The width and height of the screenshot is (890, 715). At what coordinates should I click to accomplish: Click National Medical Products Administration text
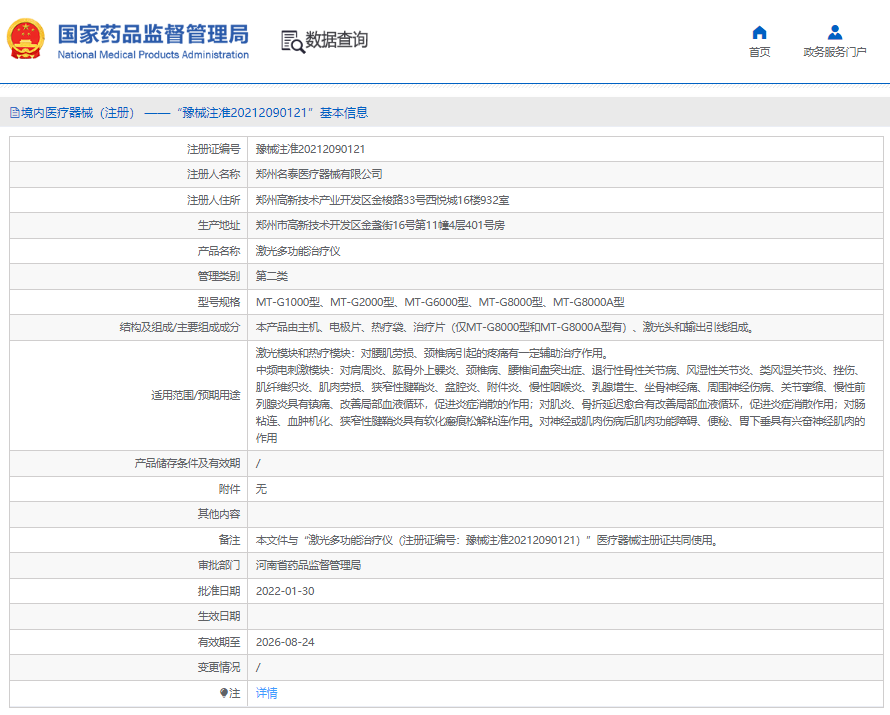pyautogui.click(x=153, y=54)
